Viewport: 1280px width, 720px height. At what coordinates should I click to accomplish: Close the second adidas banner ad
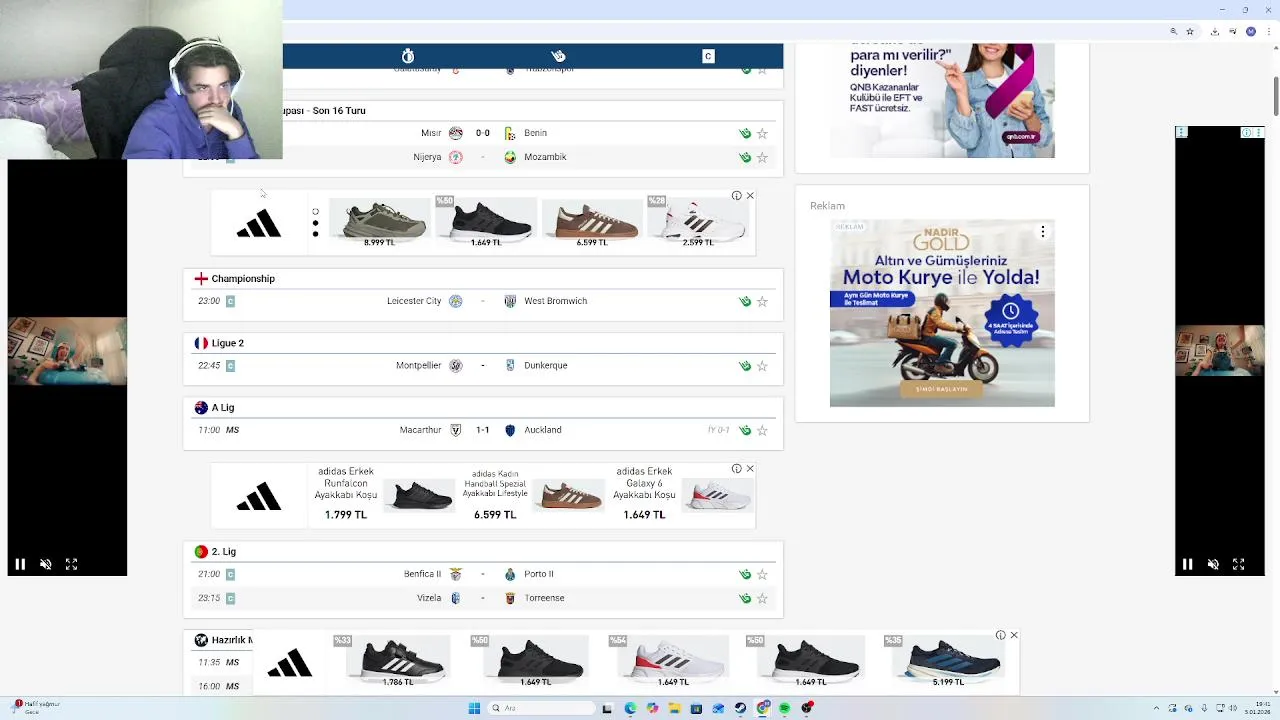[750, 469]
